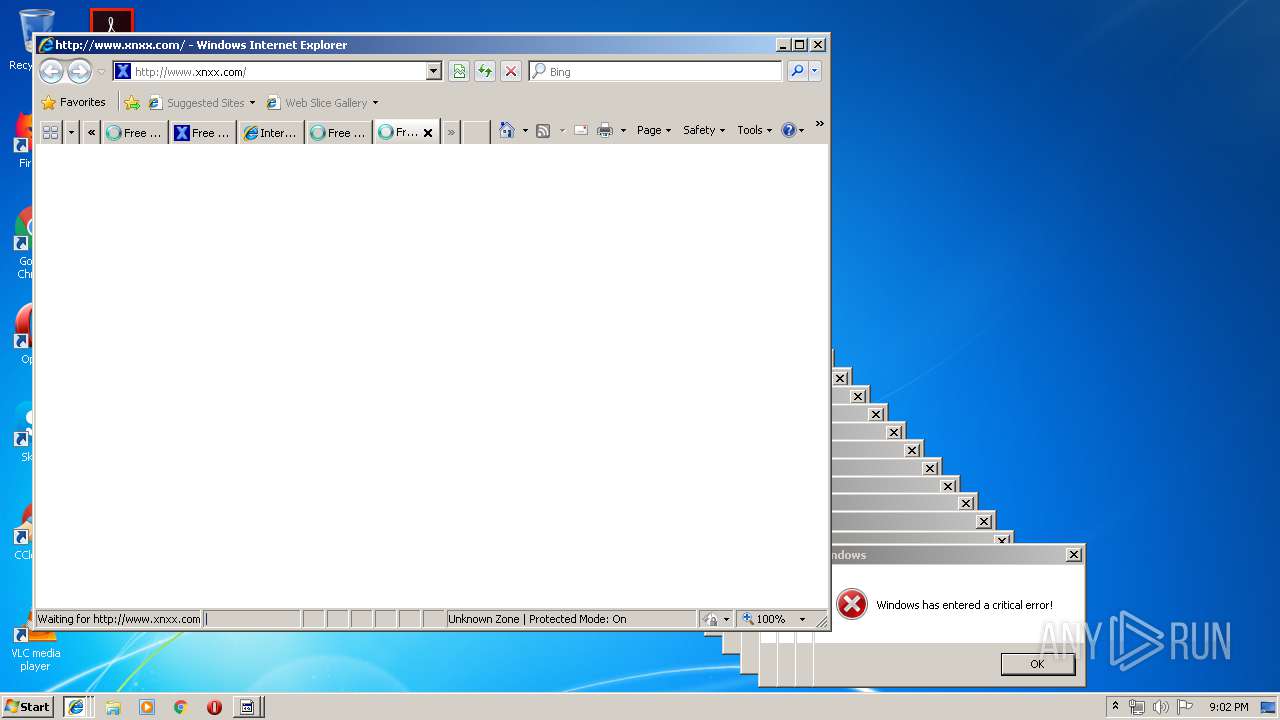
Task: Click the Add to Favorites Bar icon
Action: click(132, 102)
